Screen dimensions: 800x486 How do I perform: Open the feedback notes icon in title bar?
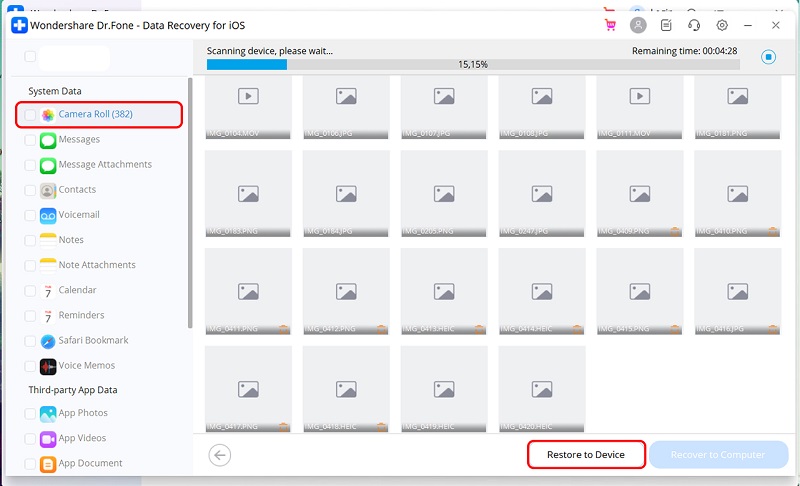(666, 25)
